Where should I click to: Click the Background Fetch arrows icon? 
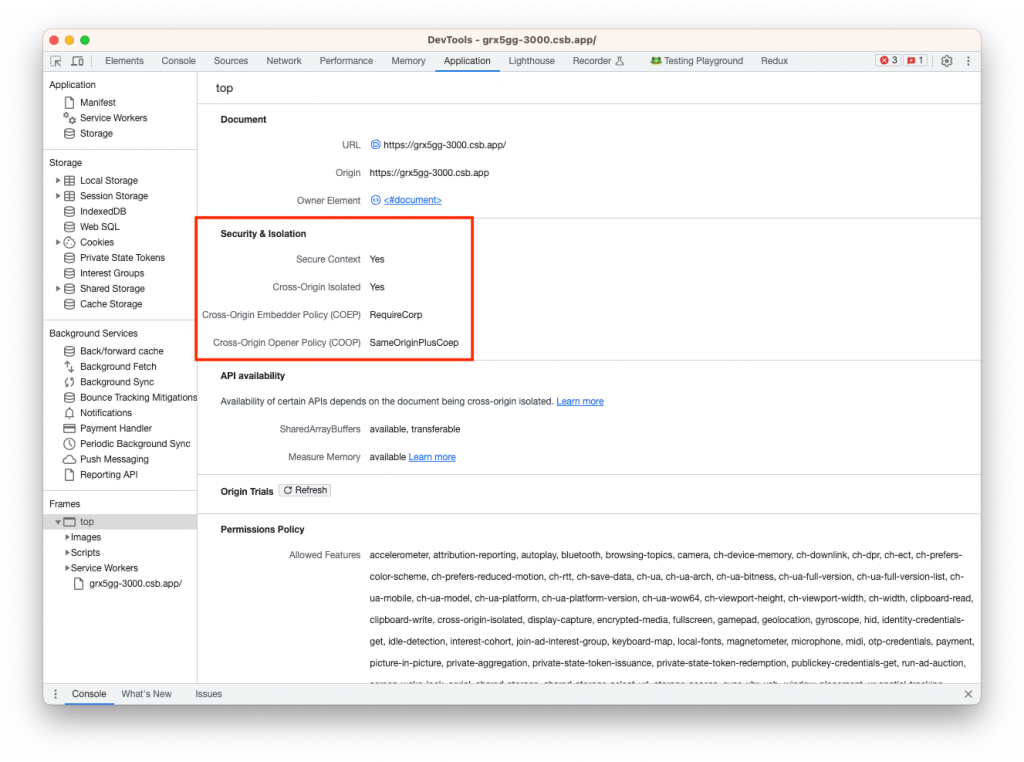[69, 366]
